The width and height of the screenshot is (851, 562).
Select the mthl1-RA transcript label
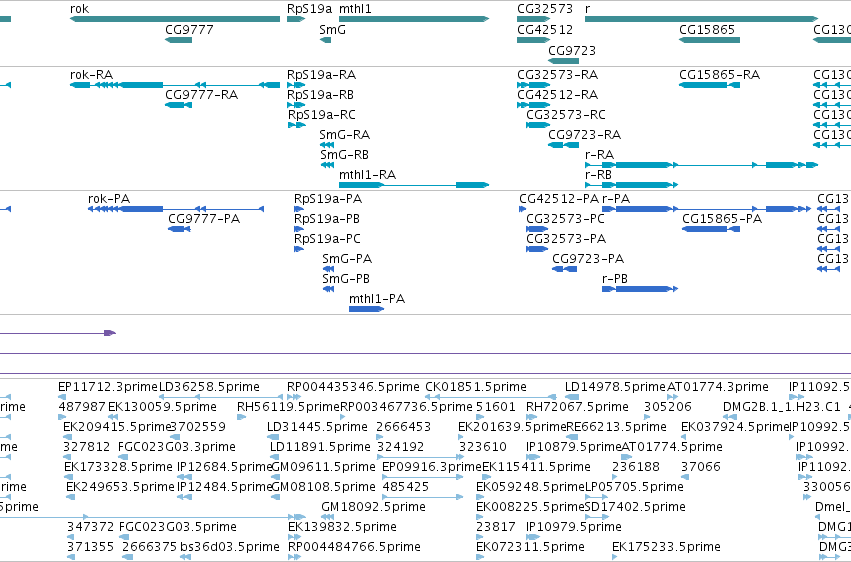click(x=367, y=175)
